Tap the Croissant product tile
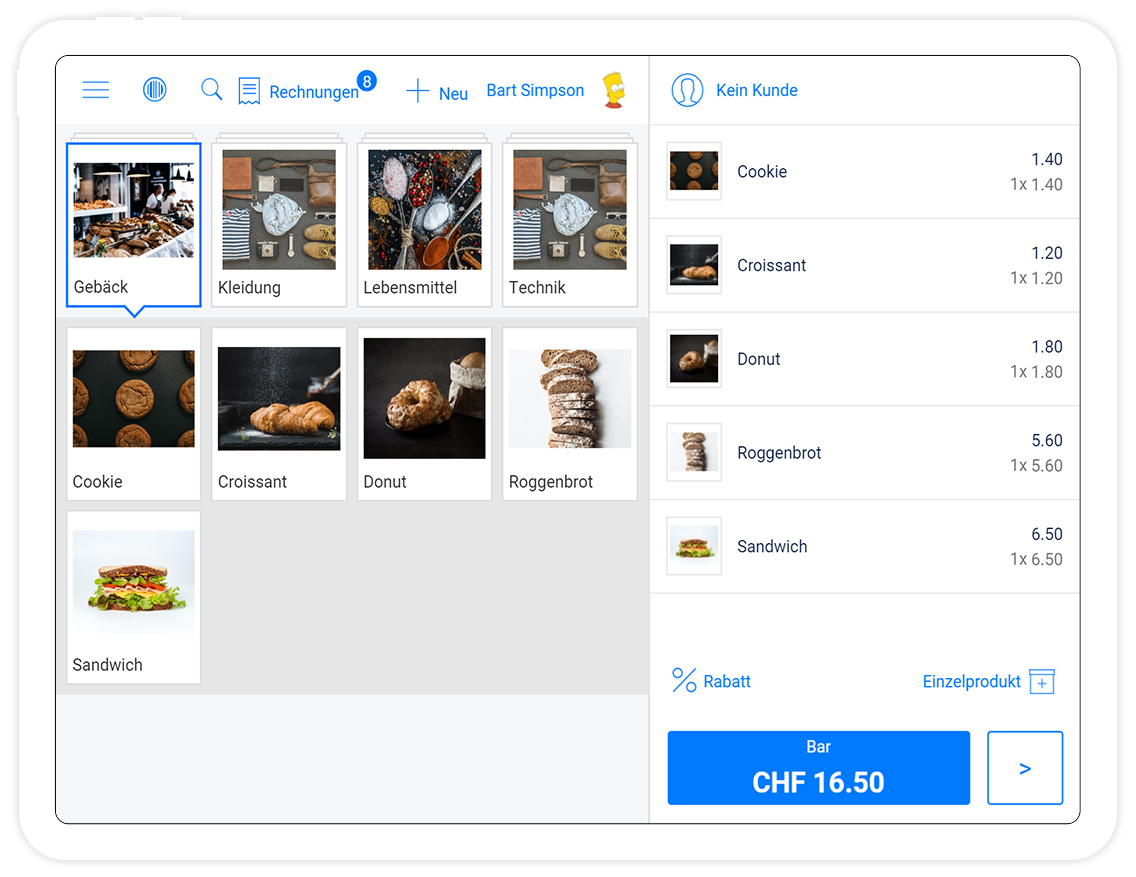This screenshot has height=877, width=1136. click(279, 413)
